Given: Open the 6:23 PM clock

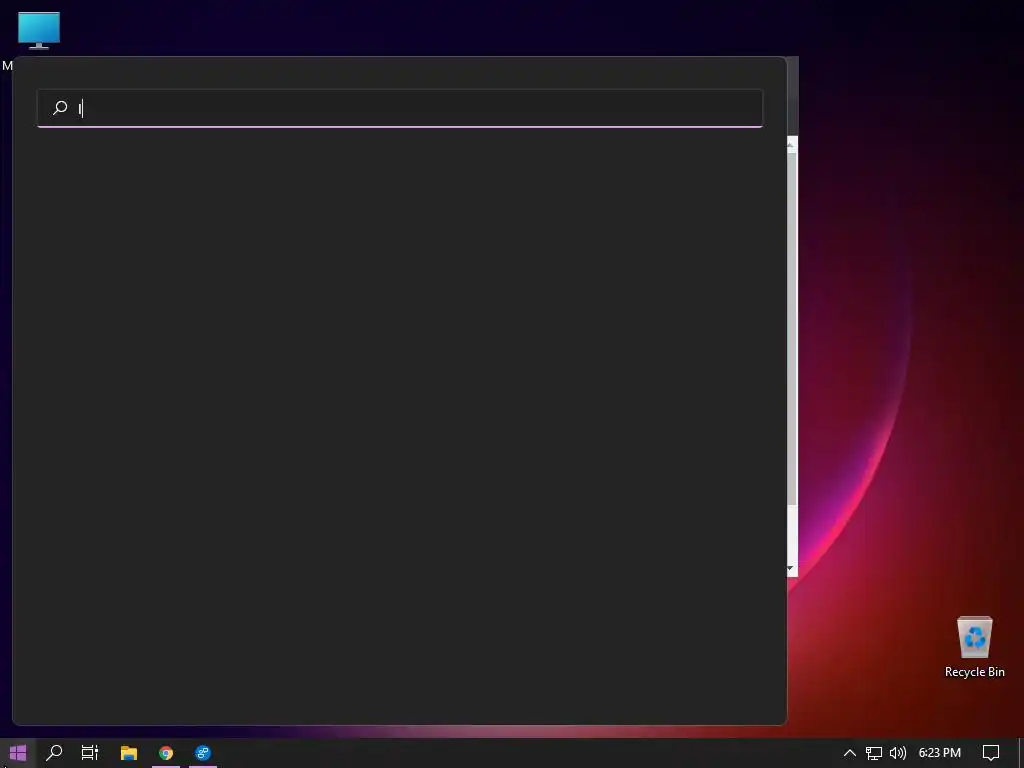Looking at the screenshot, I should click(x=940, y=753).
